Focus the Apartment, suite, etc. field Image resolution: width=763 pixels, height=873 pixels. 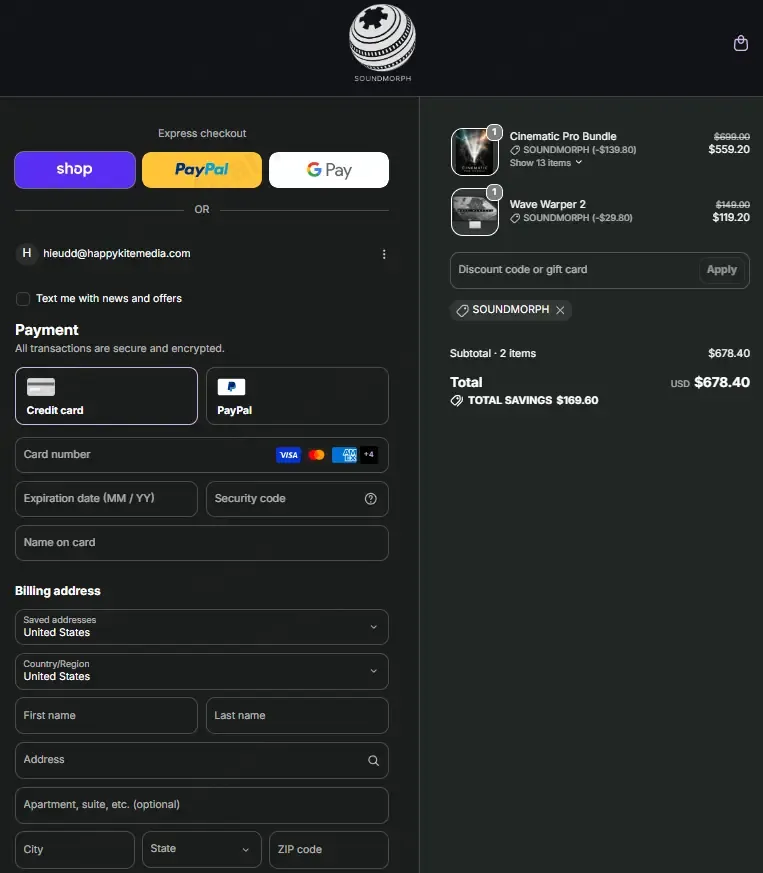(202, 805)
